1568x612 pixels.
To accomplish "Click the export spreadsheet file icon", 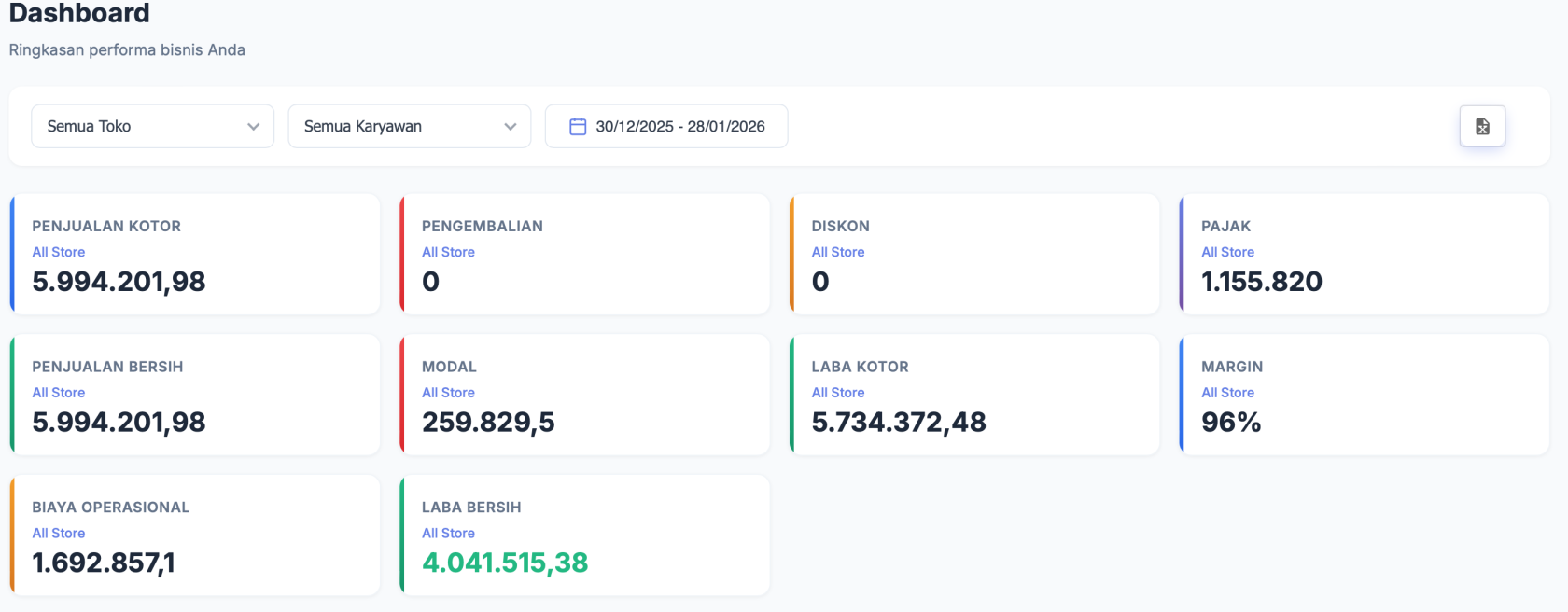I will (1482, 127).
